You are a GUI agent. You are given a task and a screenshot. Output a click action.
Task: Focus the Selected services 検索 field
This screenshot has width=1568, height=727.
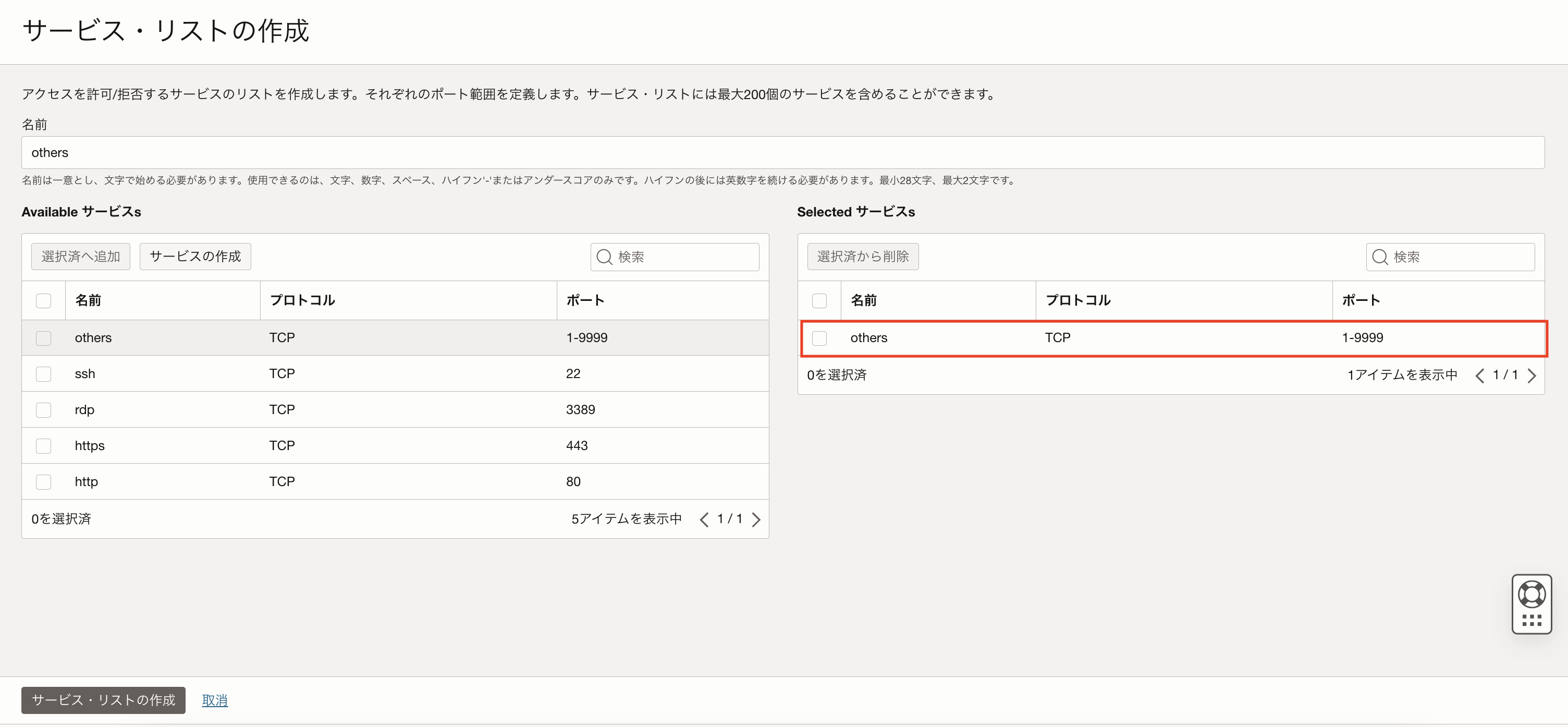pos(1451,257)
